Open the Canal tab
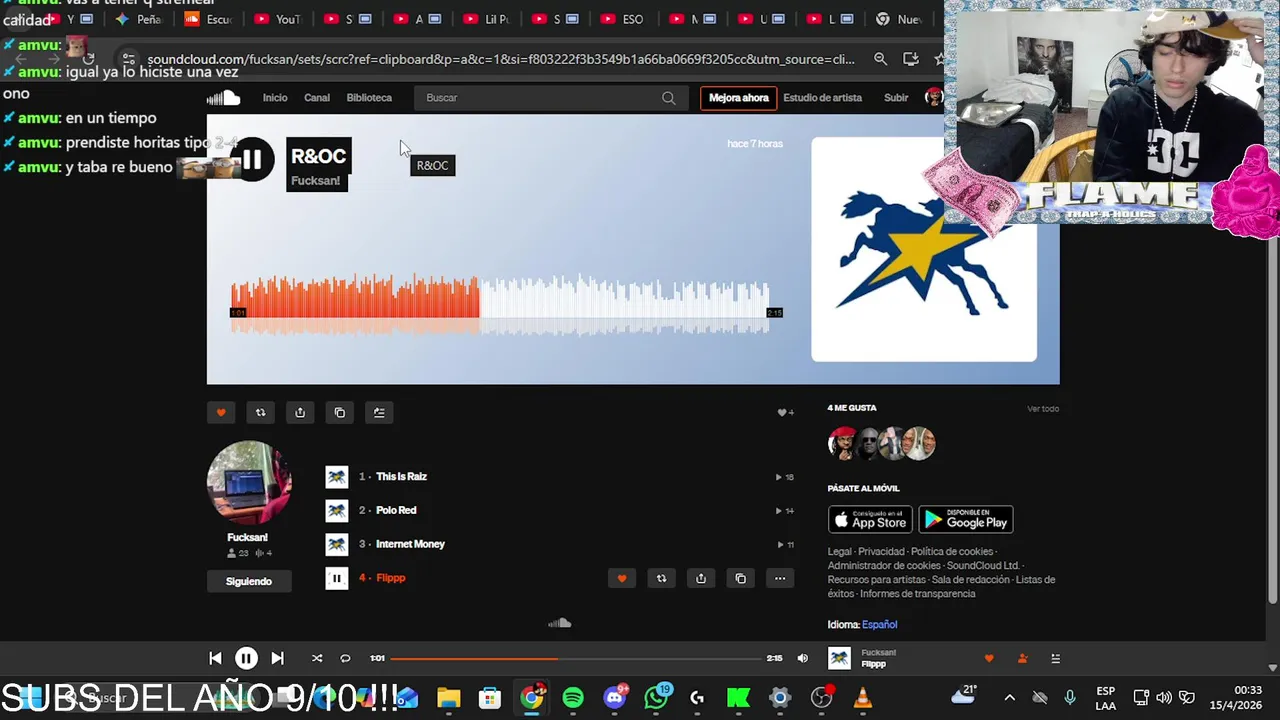 (x=317, y=98)
